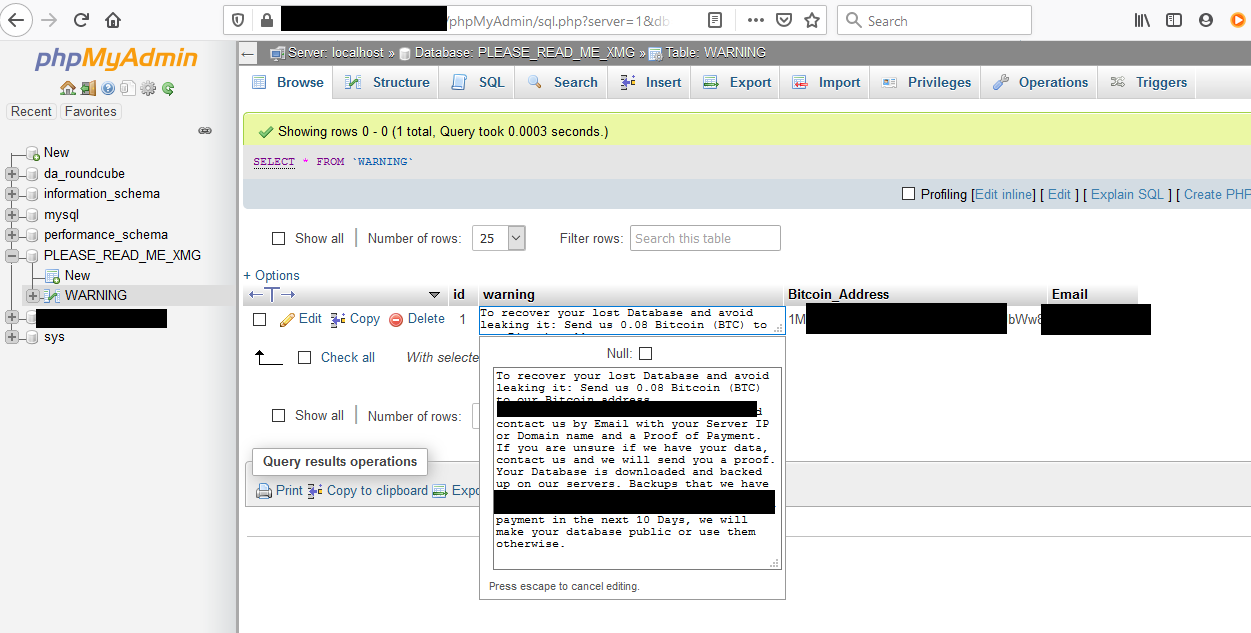Screen dimensions: 1251x633
Task: Go back with browser back arrow
Action: tap(18, 20)
